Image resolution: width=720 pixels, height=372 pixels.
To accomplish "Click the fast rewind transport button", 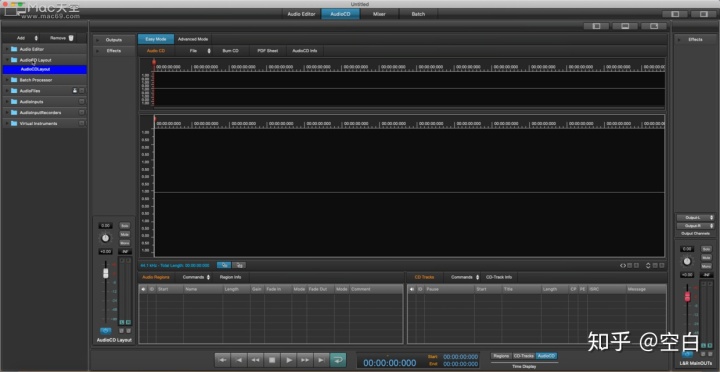I will tap(256, 360).
